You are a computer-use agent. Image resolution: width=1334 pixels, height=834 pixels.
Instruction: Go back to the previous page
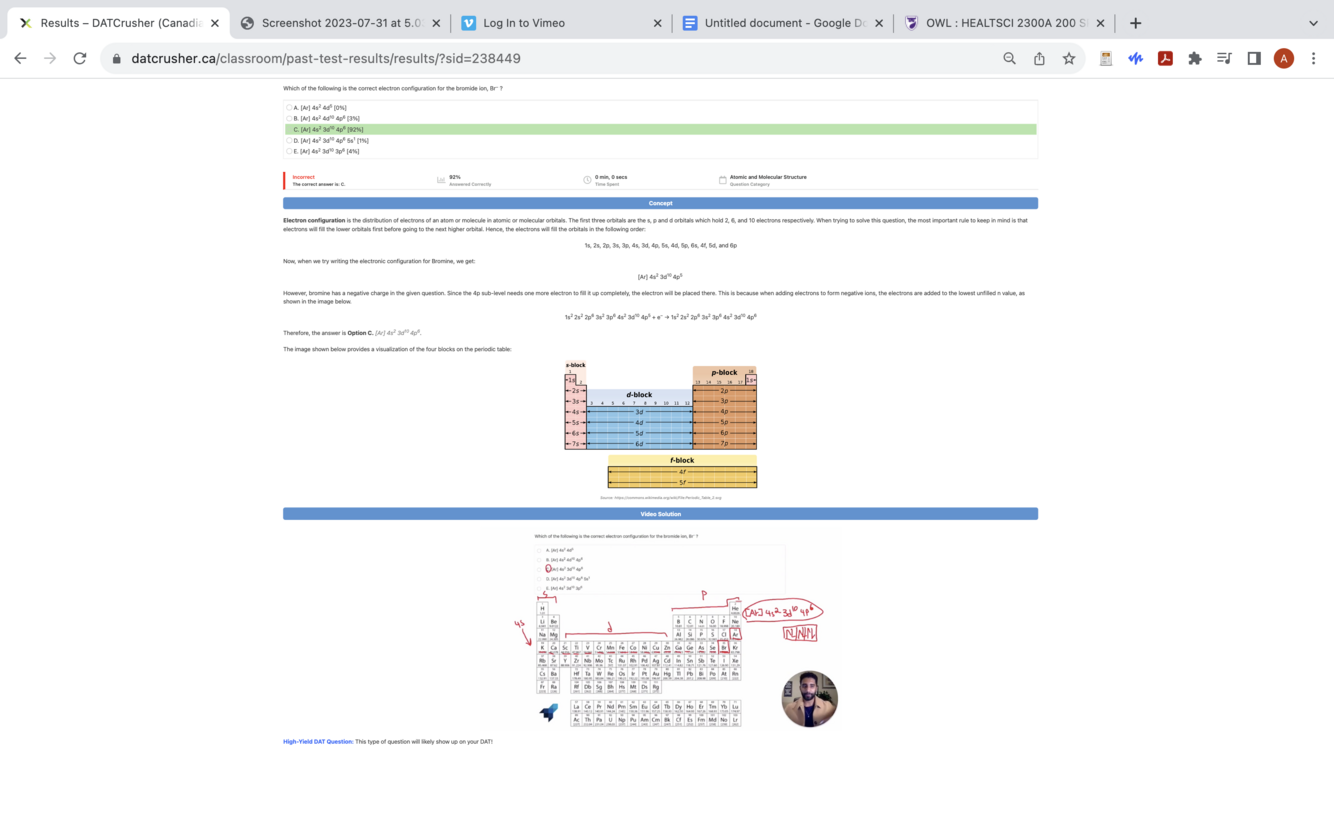coord(20,59)
